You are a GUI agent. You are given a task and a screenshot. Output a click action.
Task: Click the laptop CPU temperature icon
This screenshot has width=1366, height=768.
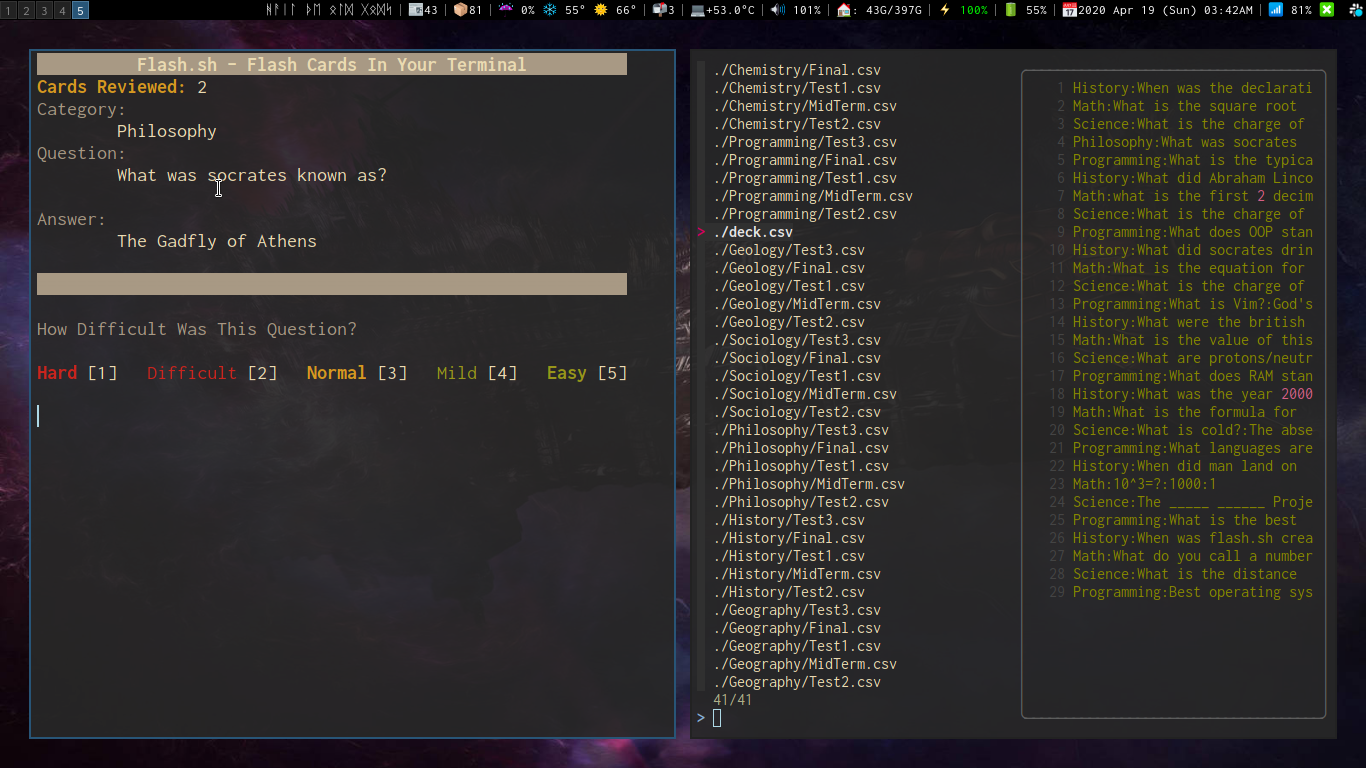(696, 10)
